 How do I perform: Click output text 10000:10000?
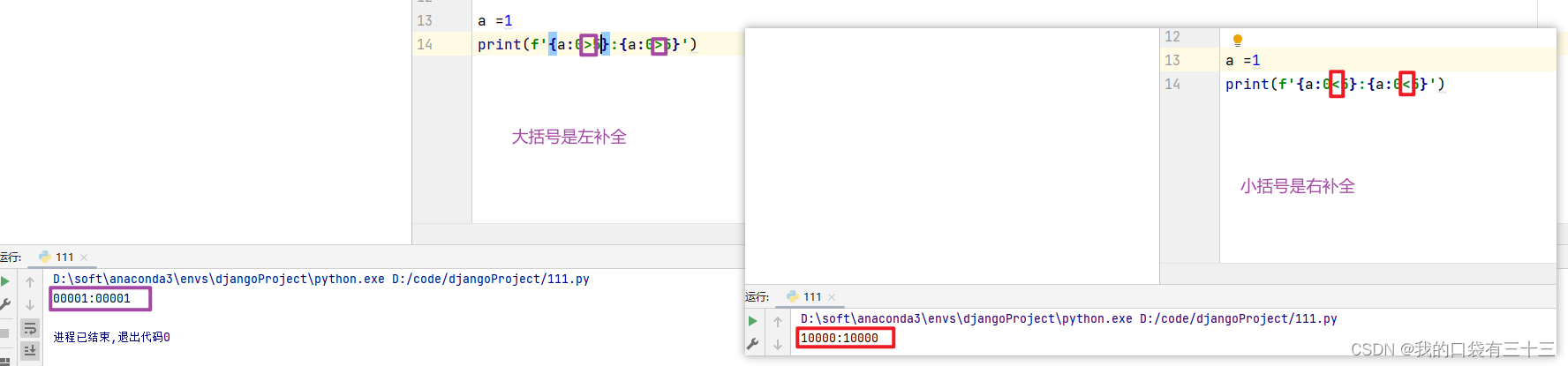click(x=840, y=338)
